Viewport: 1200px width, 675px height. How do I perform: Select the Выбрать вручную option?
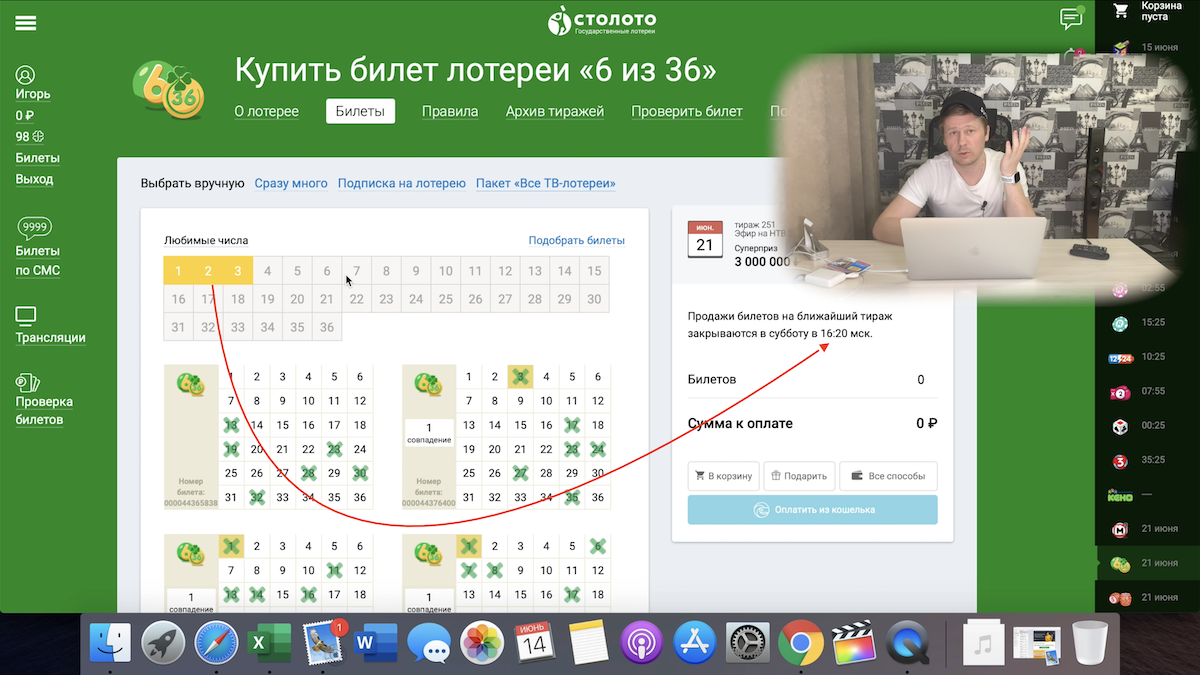[x=193, y=183]
